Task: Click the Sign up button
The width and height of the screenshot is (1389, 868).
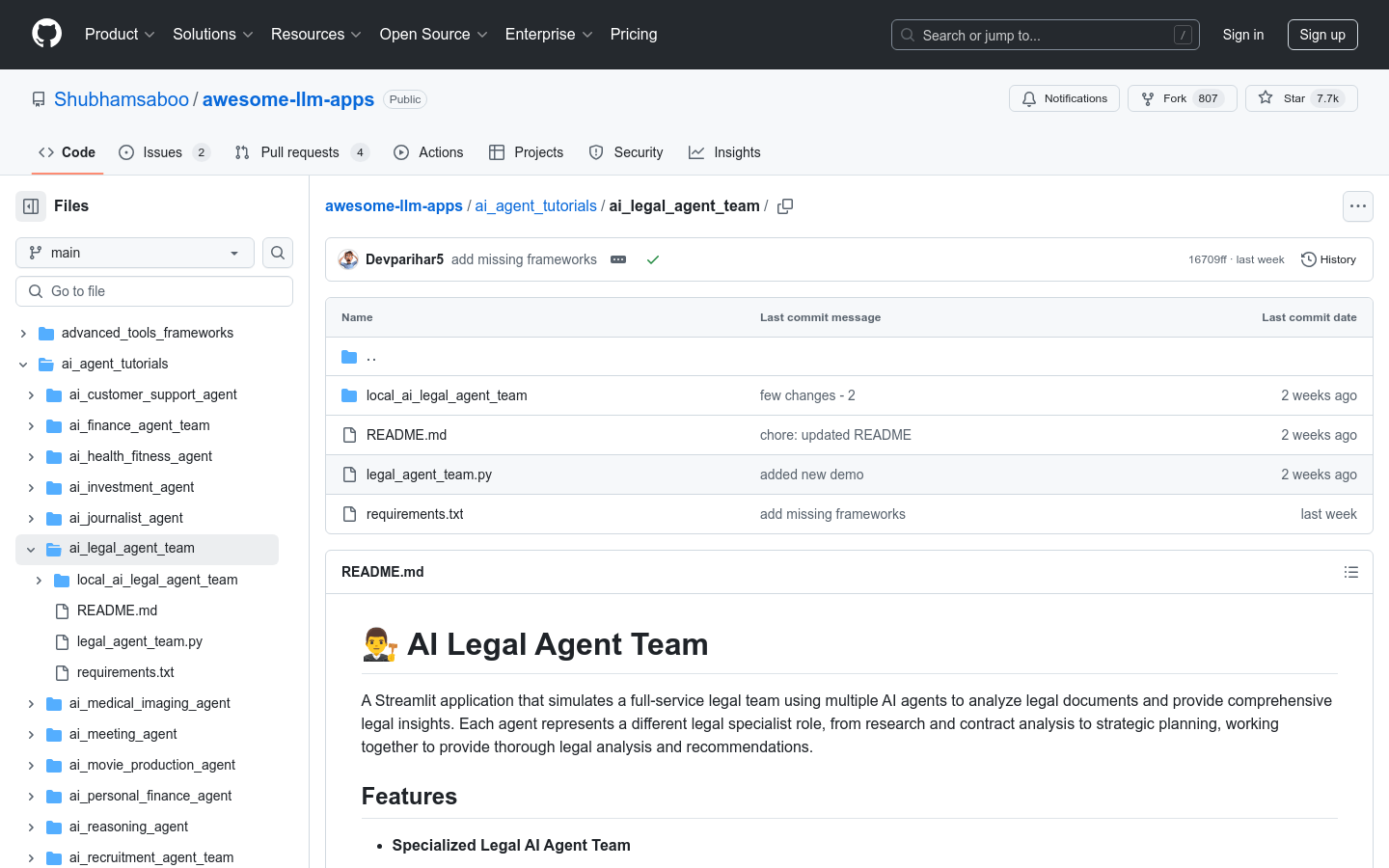Action: [1322, 34]
